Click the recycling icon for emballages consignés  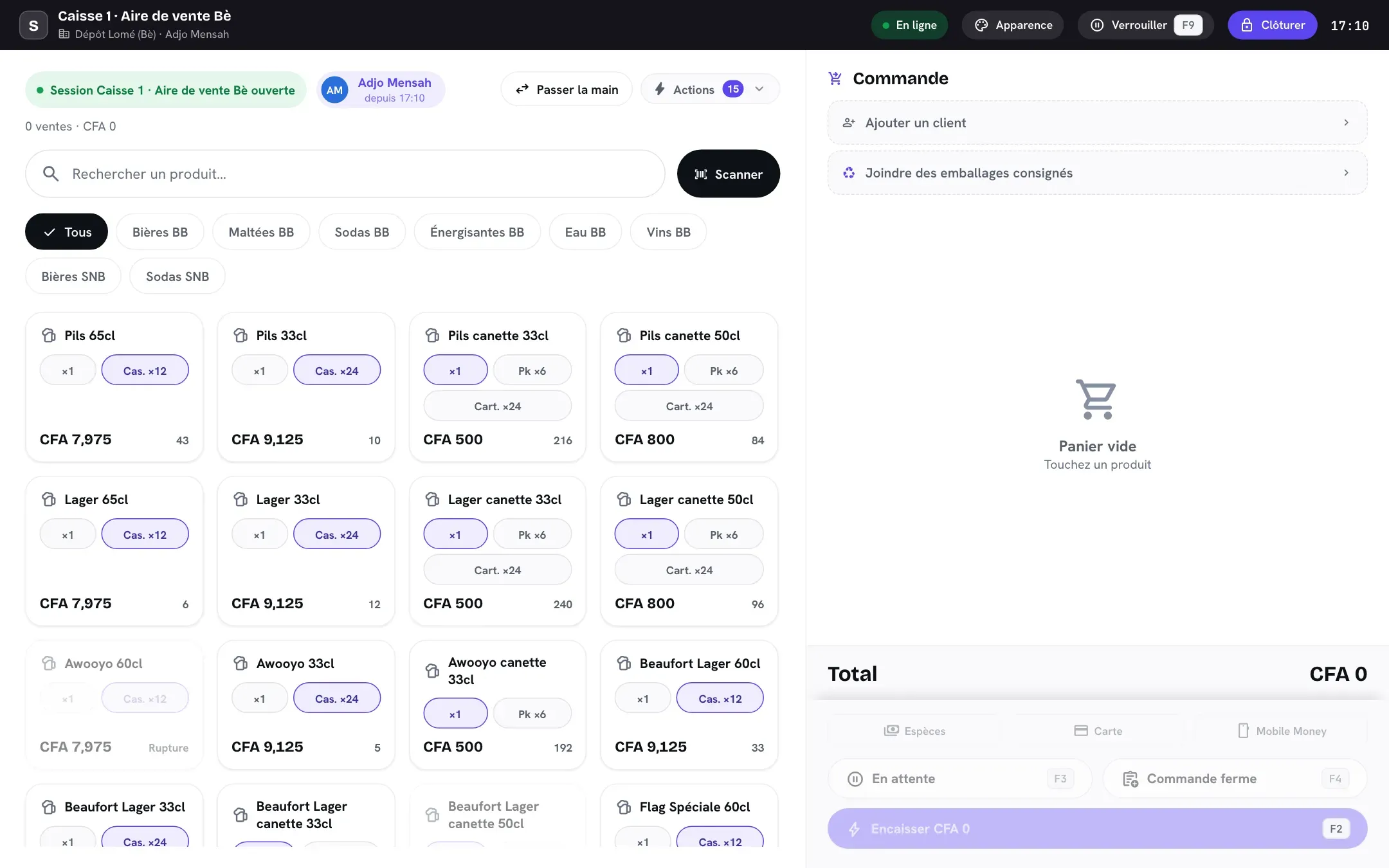coord(849,173)
